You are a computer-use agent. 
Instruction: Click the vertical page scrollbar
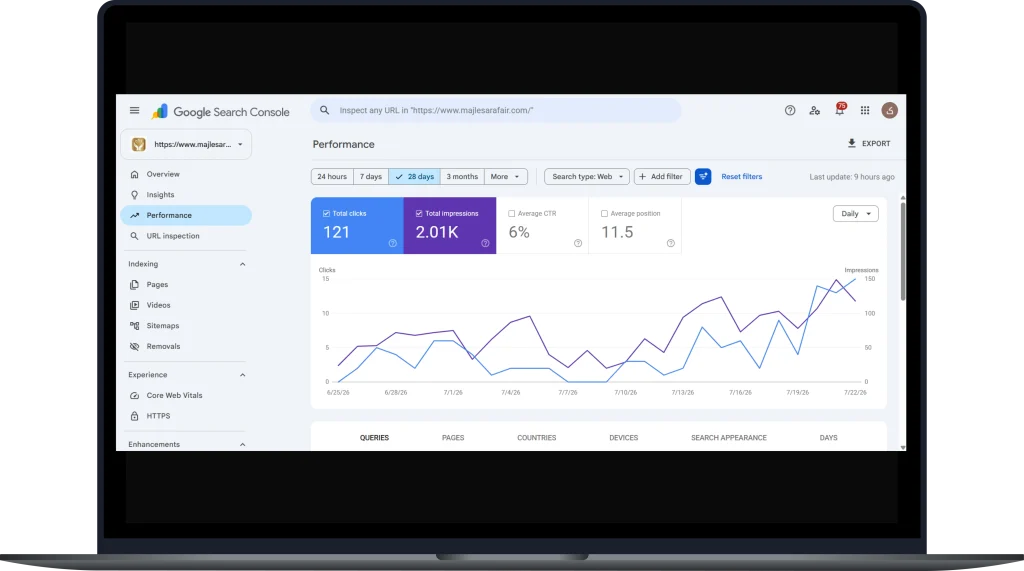[x=903, y=252]
